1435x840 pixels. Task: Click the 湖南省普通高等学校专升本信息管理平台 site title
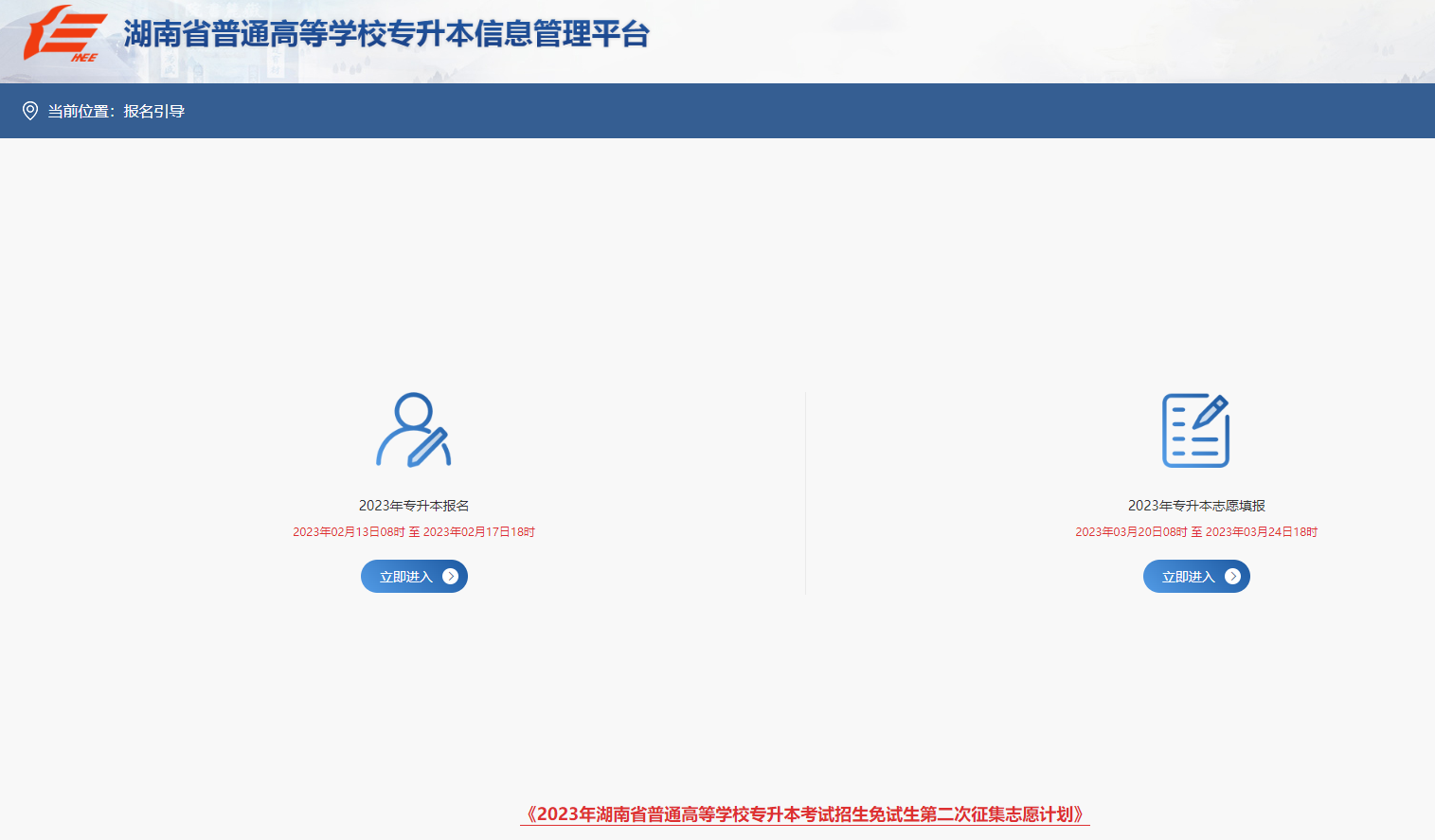click(x=386, y=34)
